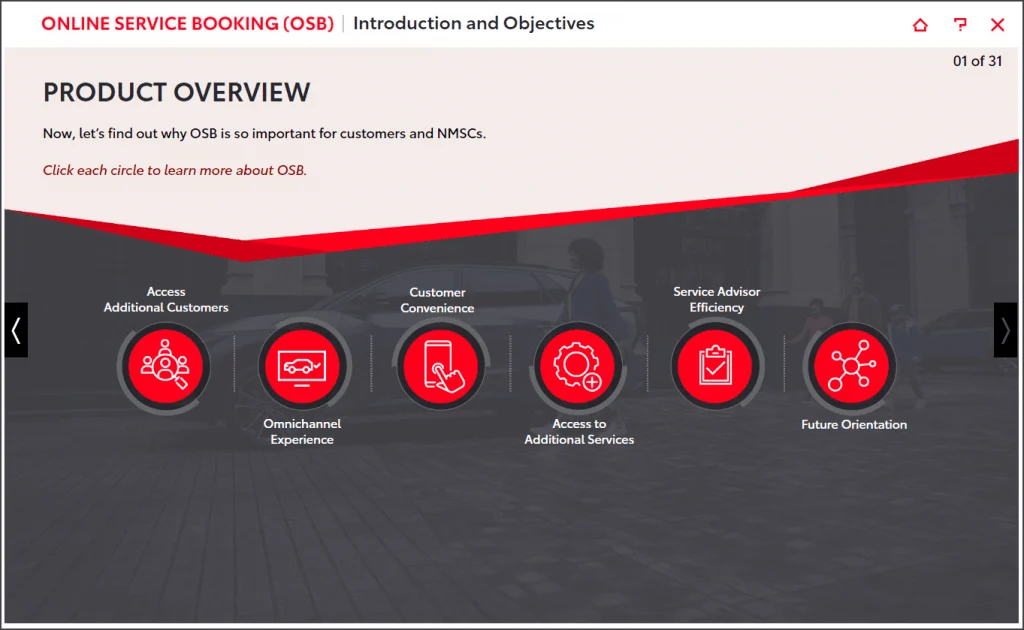Click the Future Orientation network icon

click(852, 366)
